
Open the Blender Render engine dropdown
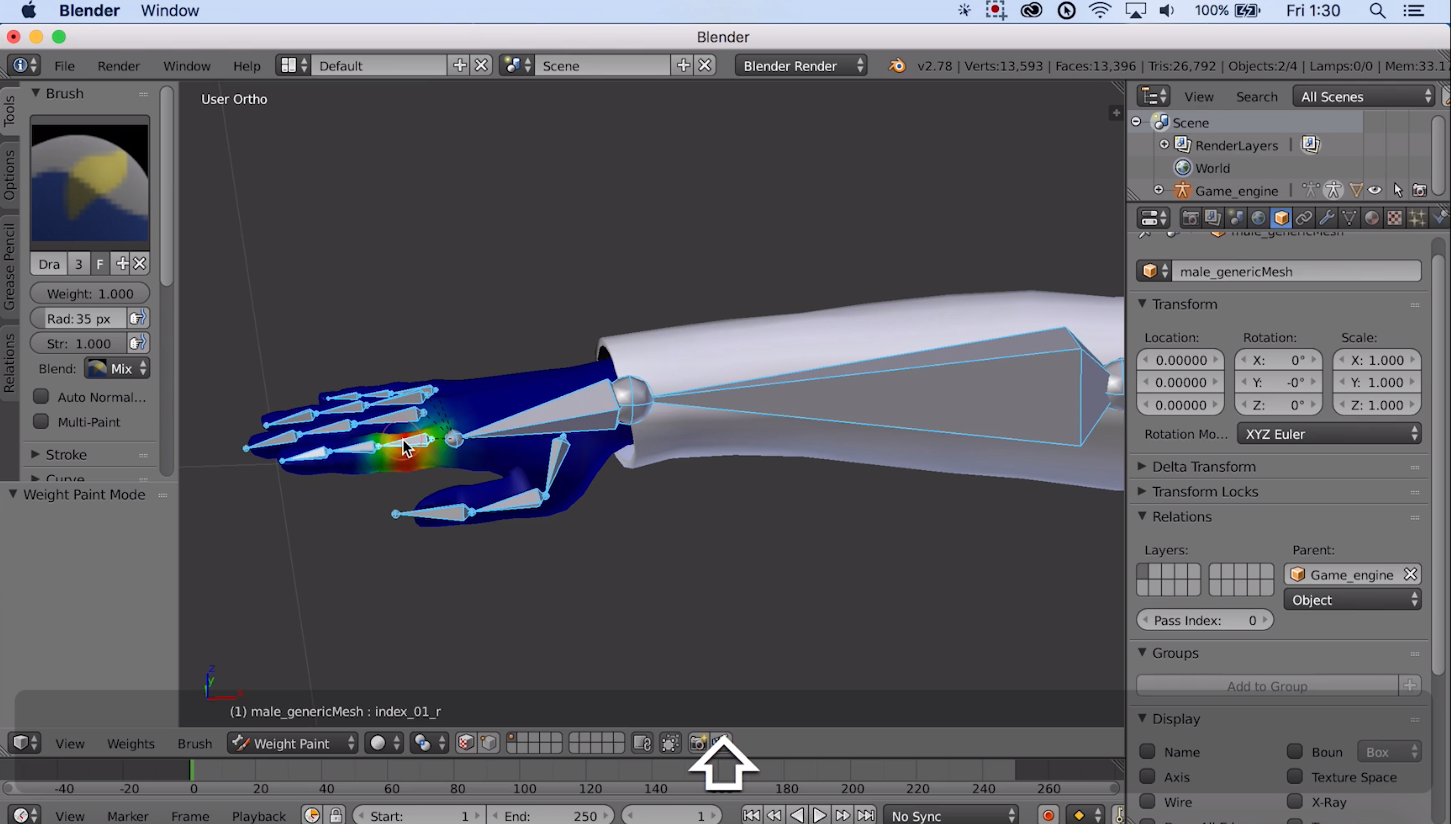pyautogui.click(x=801, y=65)
